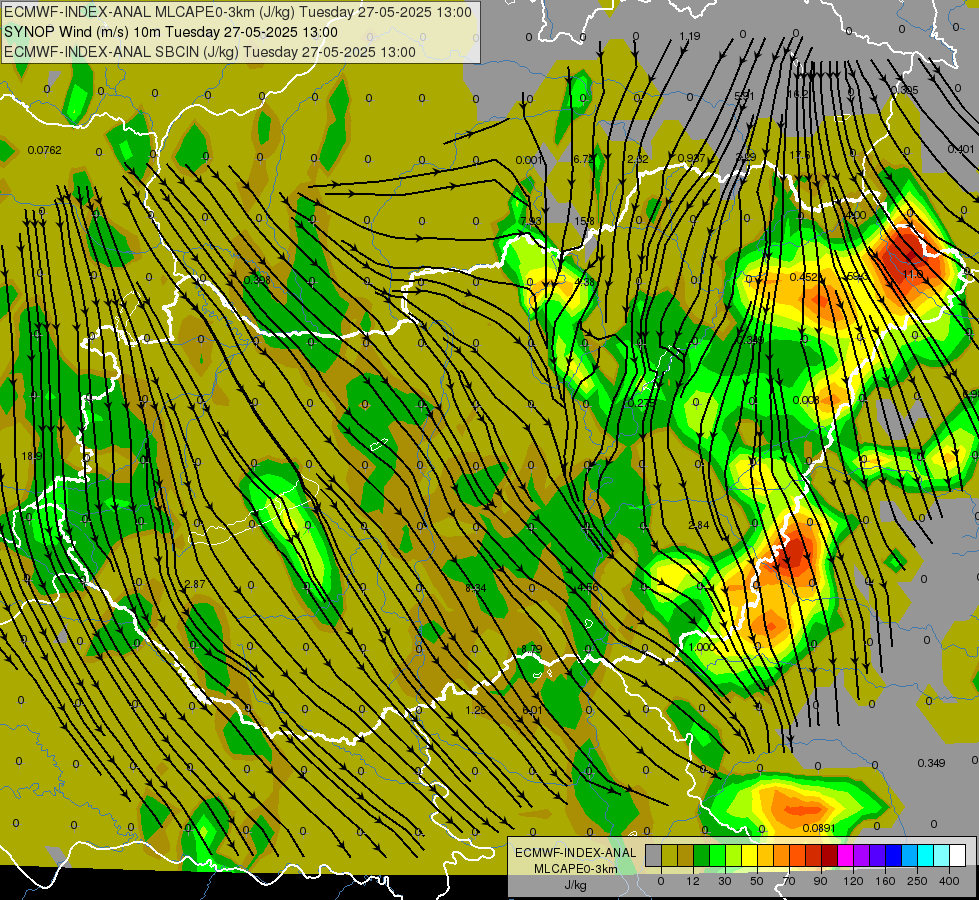
Task: Click the map value 8.34
Action: pyautogui.click(x=476, y=588)
